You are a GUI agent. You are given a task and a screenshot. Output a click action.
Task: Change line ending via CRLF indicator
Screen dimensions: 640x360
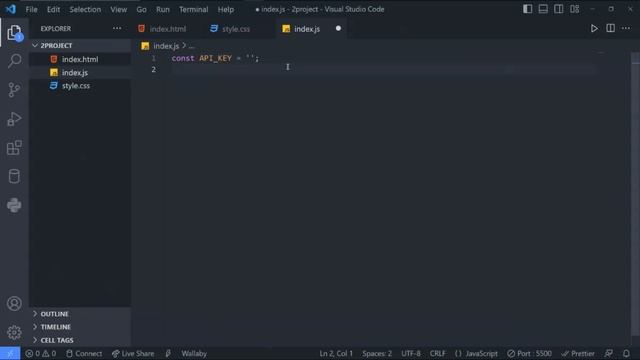(438, 353)
